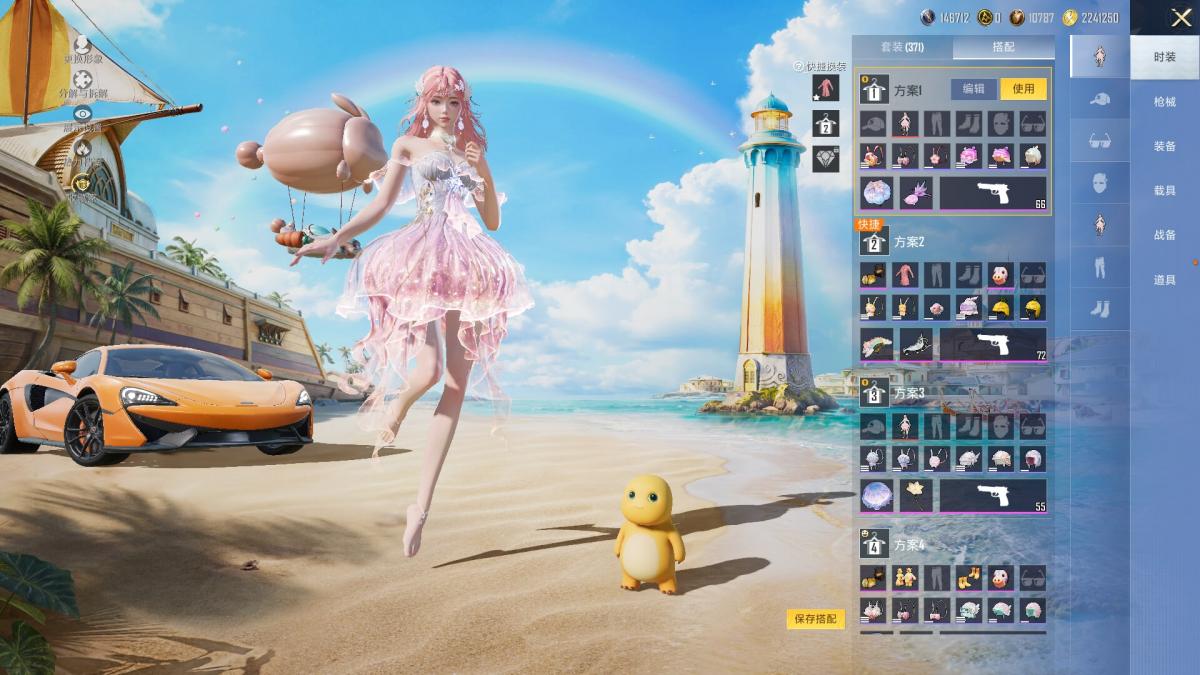1200x675 pixels.
Task: Click the yellow boots slot in 方案4
Action: pos(969,578)
